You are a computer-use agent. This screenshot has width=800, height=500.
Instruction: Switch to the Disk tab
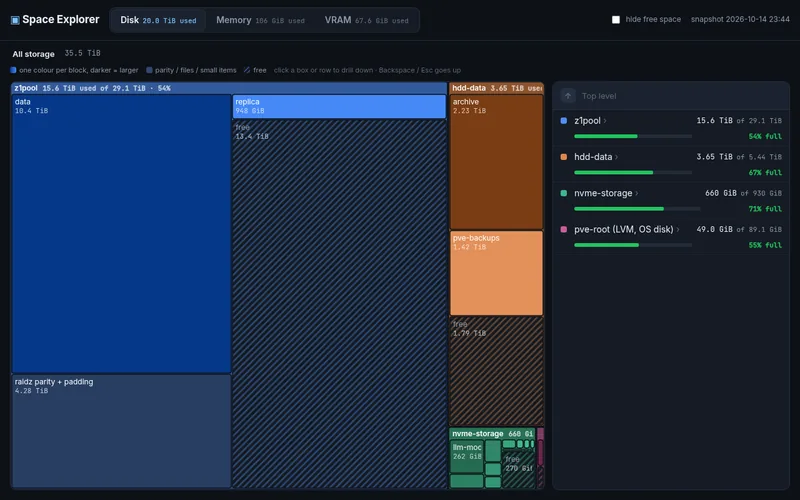158,20
